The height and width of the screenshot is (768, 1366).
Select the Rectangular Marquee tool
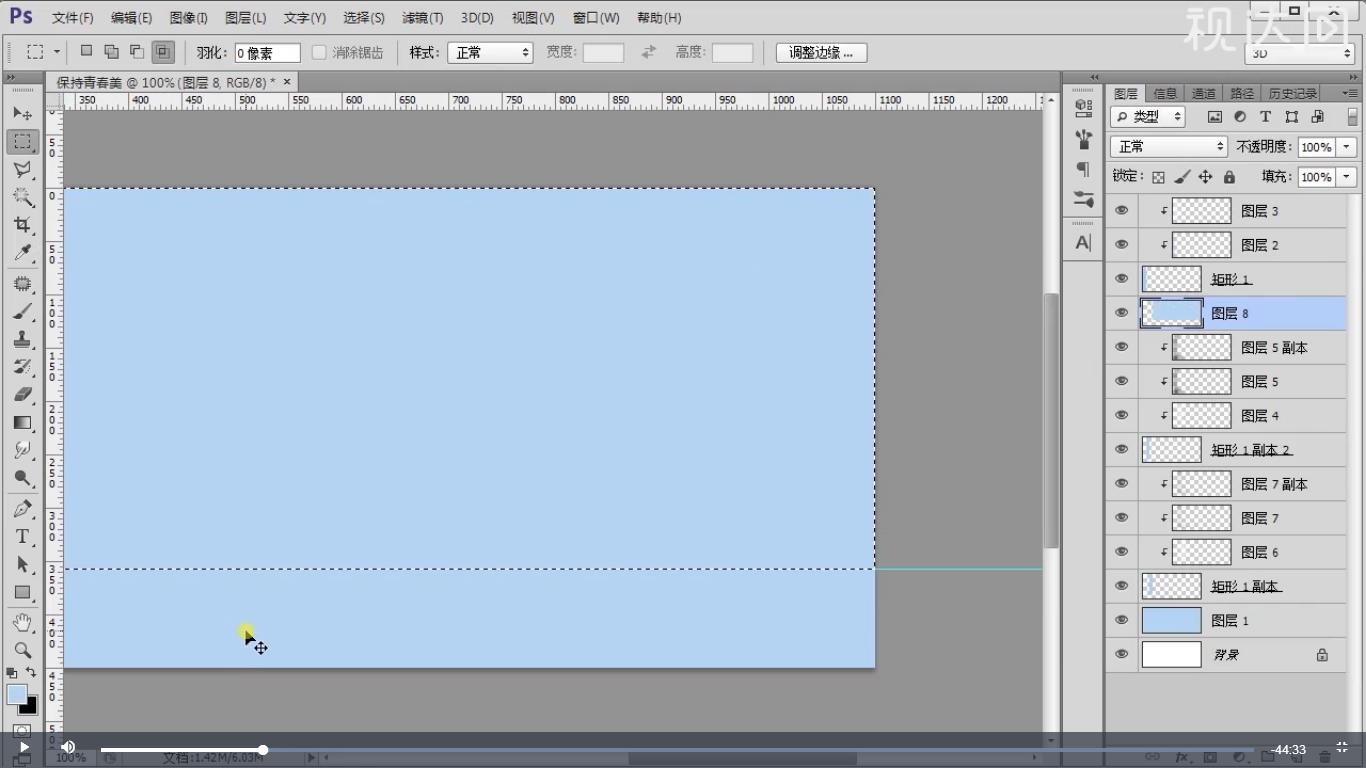[x=22, y=142]
